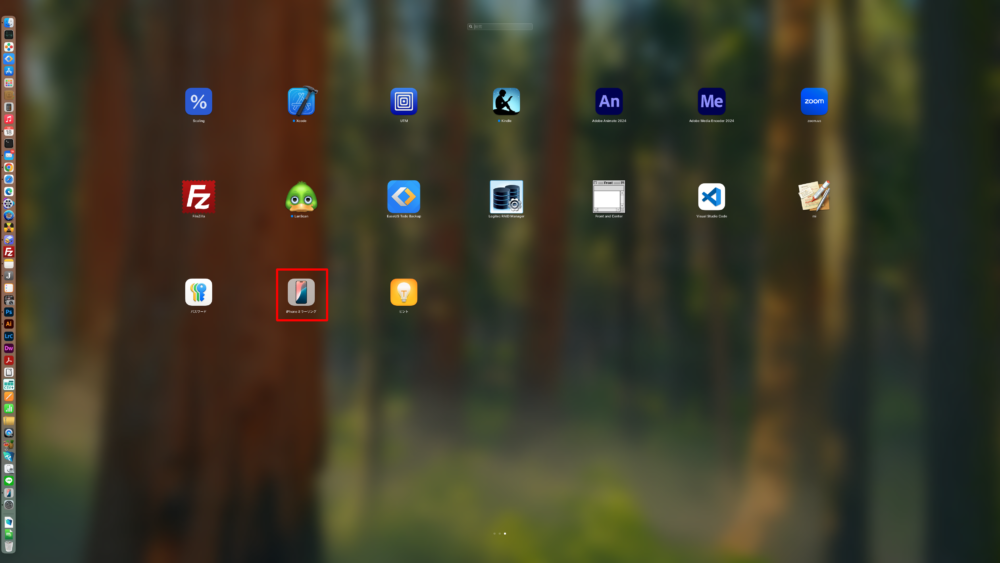Open Adobe Media Encoder 2024
Screen dimensions: 1000x563
point(711,101)
